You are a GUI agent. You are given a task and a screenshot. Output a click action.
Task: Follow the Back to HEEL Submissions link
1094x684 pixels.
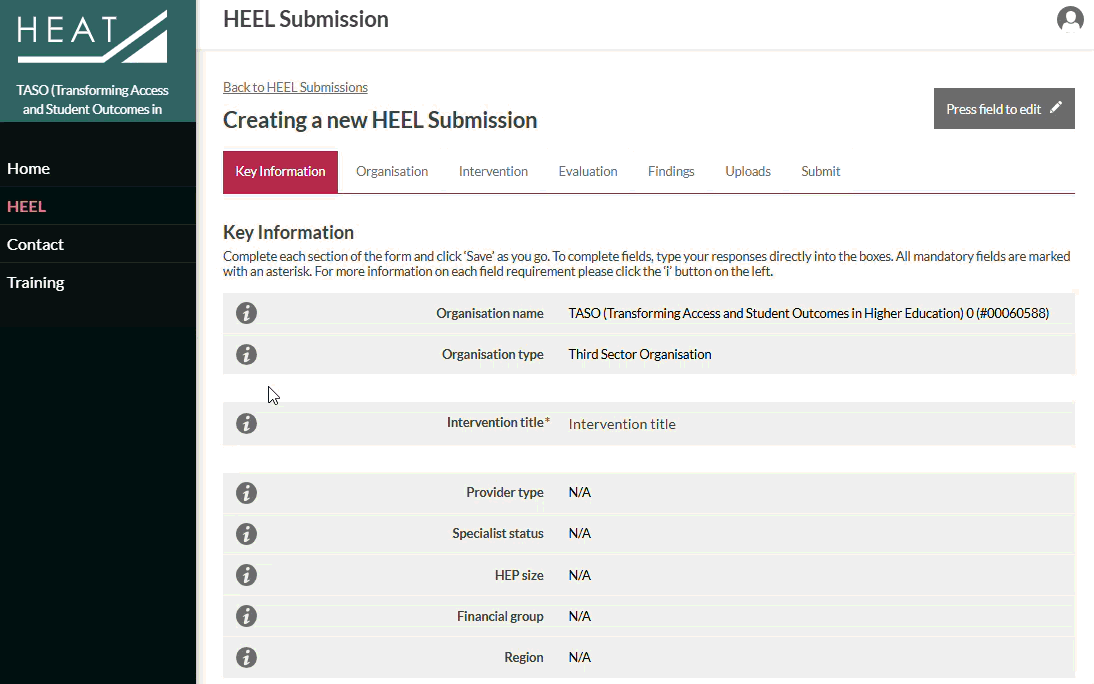click(x=295, y=87)
